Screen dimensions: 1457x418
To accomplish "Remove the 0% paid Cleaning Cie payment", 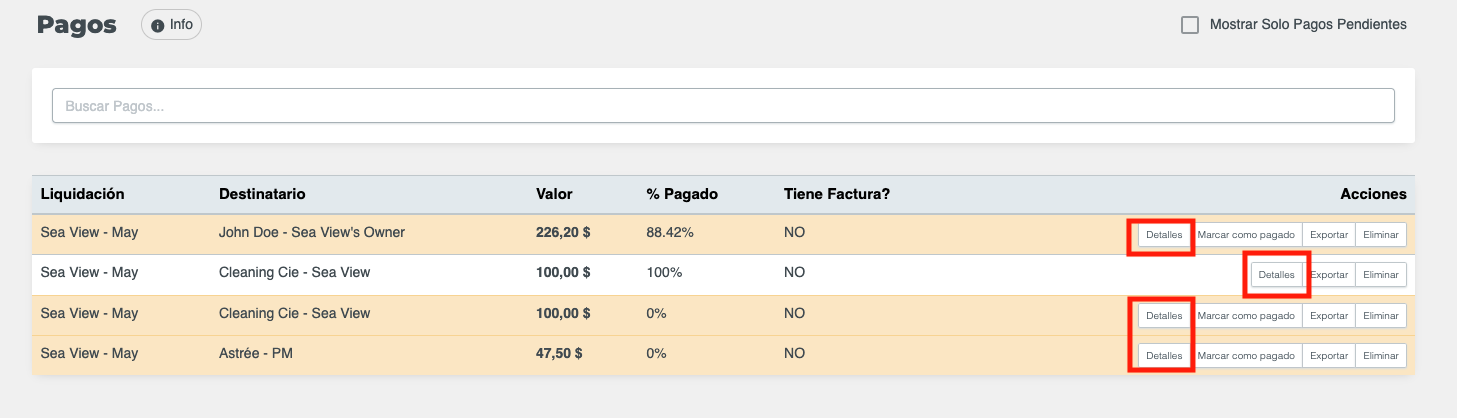I will (1380, 316).
